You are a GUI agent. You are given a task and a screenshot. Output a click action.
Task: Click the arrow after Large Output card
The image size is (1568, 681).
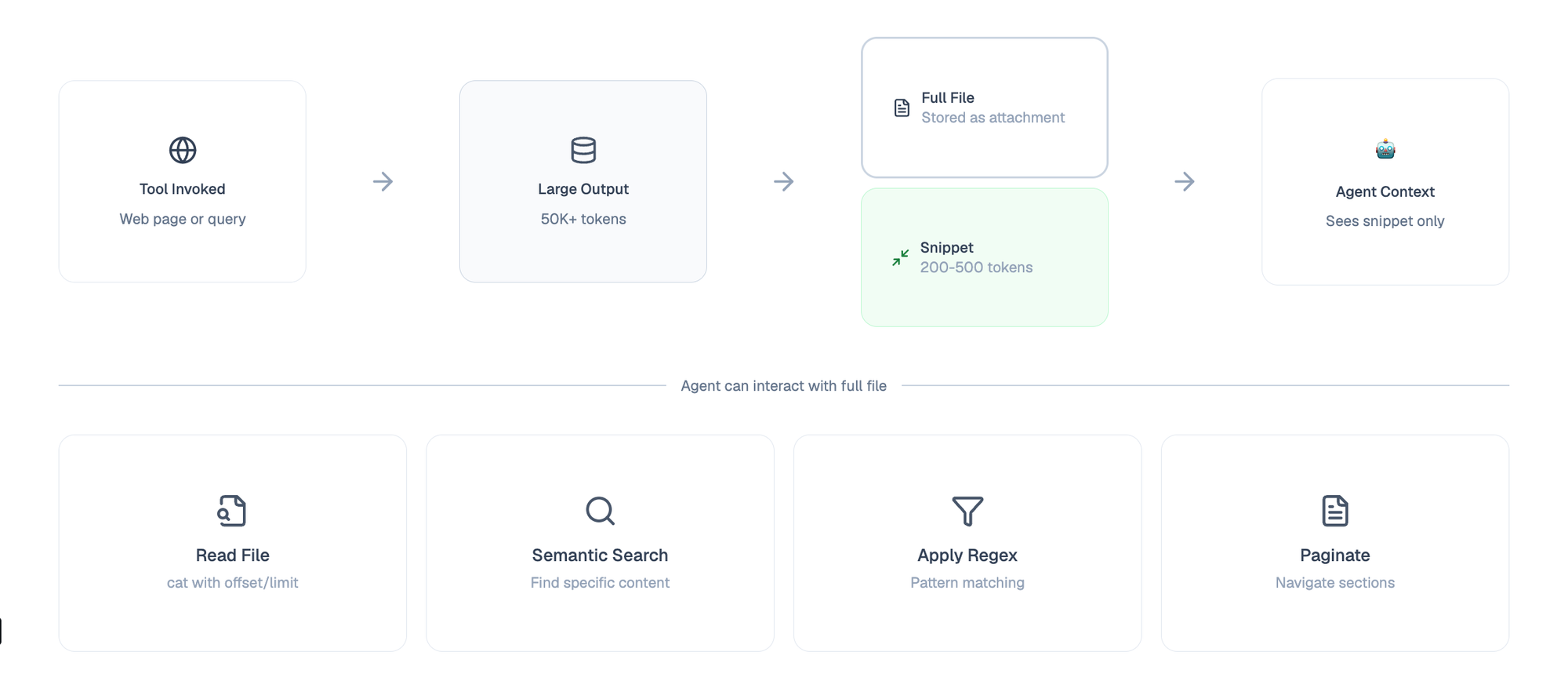(x=783, y=182)
